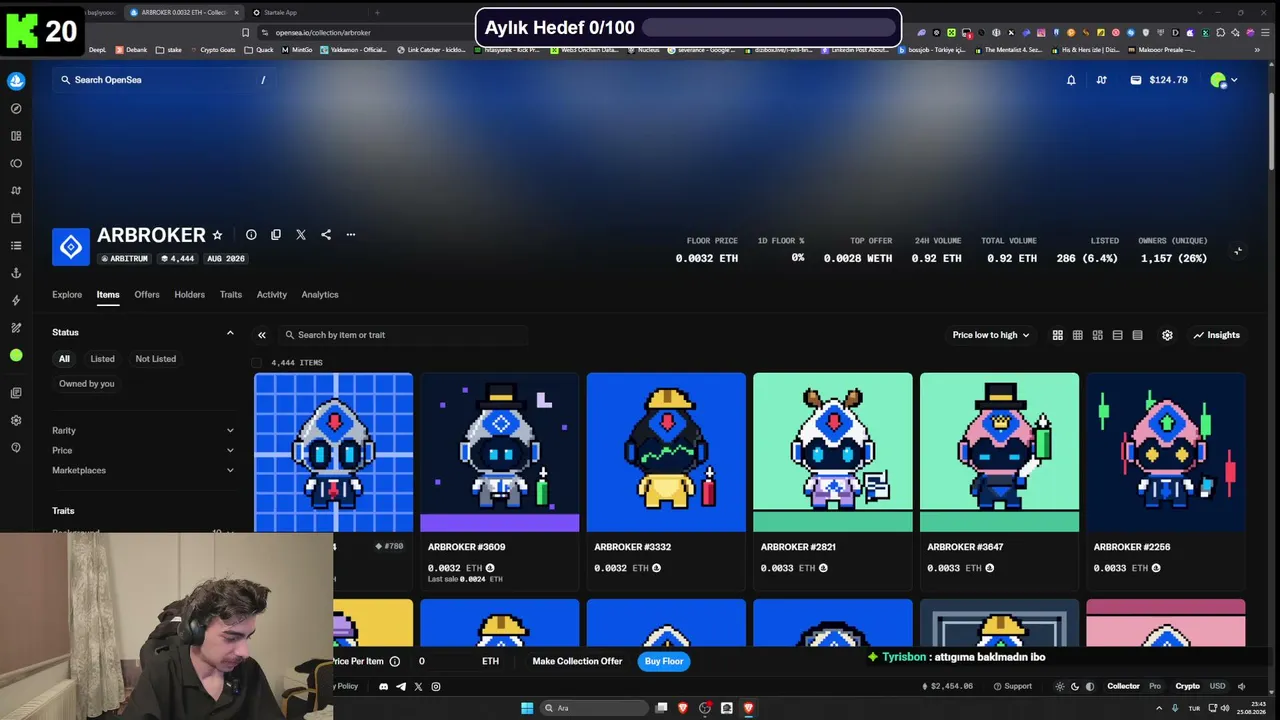Screen dimensions: 1280x720
Task: Collapse the Status filter section
Action: (230, 332)
